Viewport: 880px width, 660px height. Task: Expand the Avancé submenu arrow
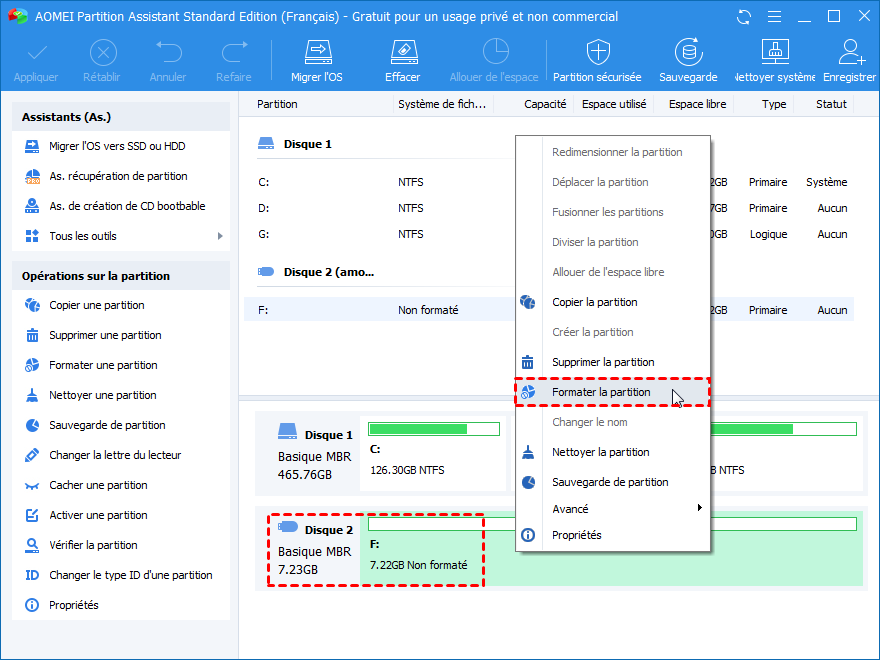click(x=699, y=508)
